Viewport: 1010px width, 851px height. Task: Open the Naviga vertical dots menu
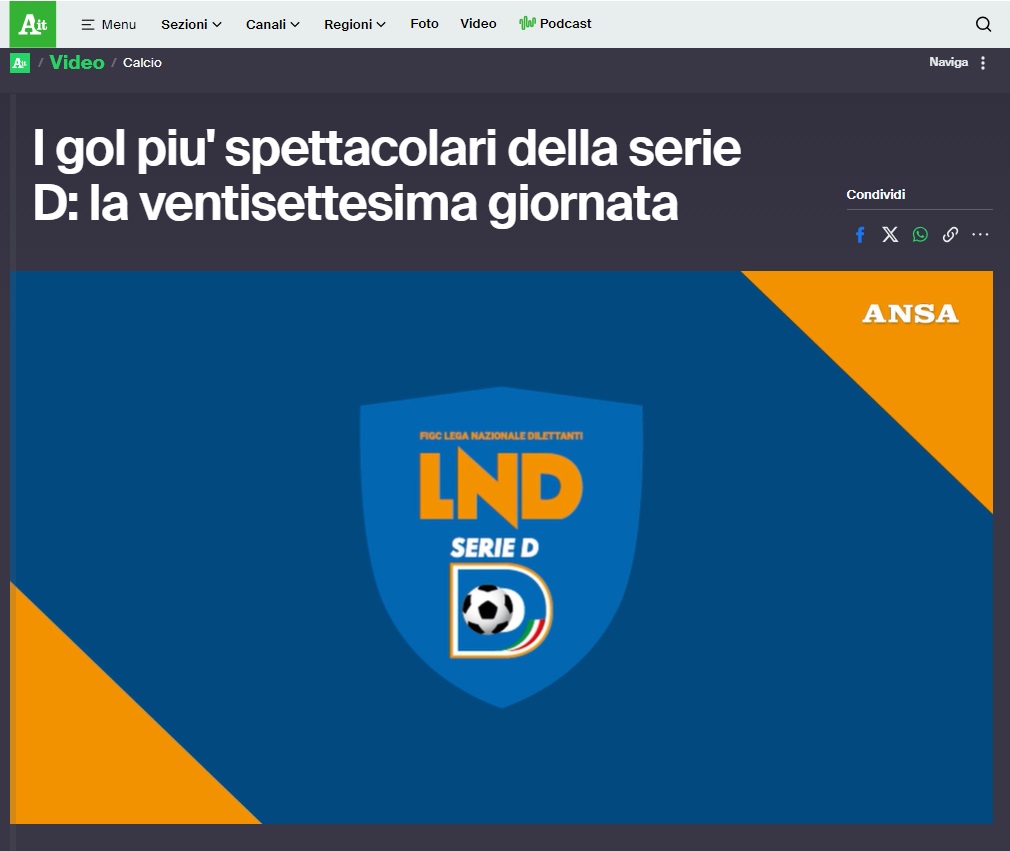(982, 63)
